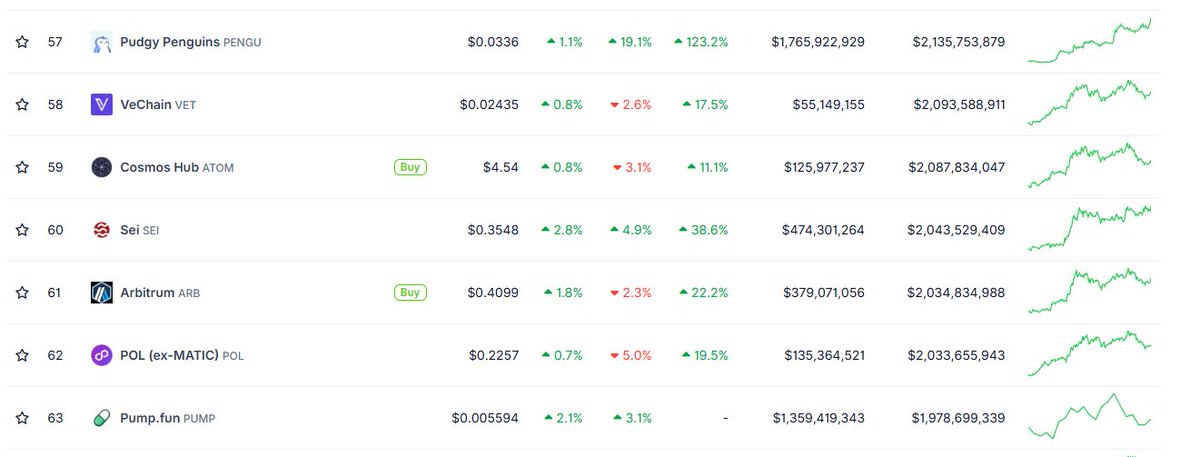The width and height of the screenshot is (1200, 457).
Task: Click the Pump.fun pill logo icon
Action: [x=101, y=418]
